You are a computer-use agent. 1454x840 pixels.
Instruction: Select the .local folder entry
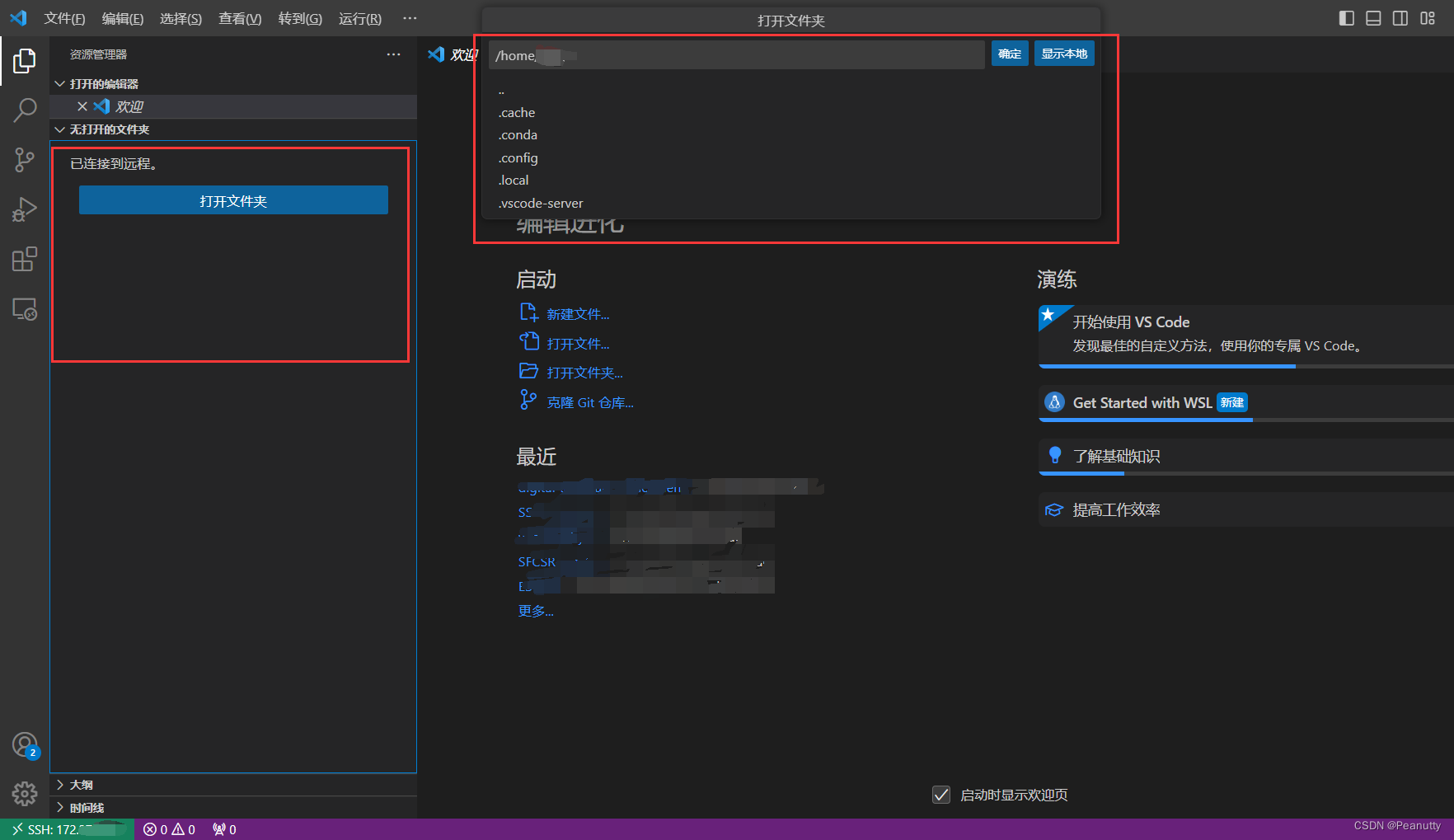[x=791, y=180]
